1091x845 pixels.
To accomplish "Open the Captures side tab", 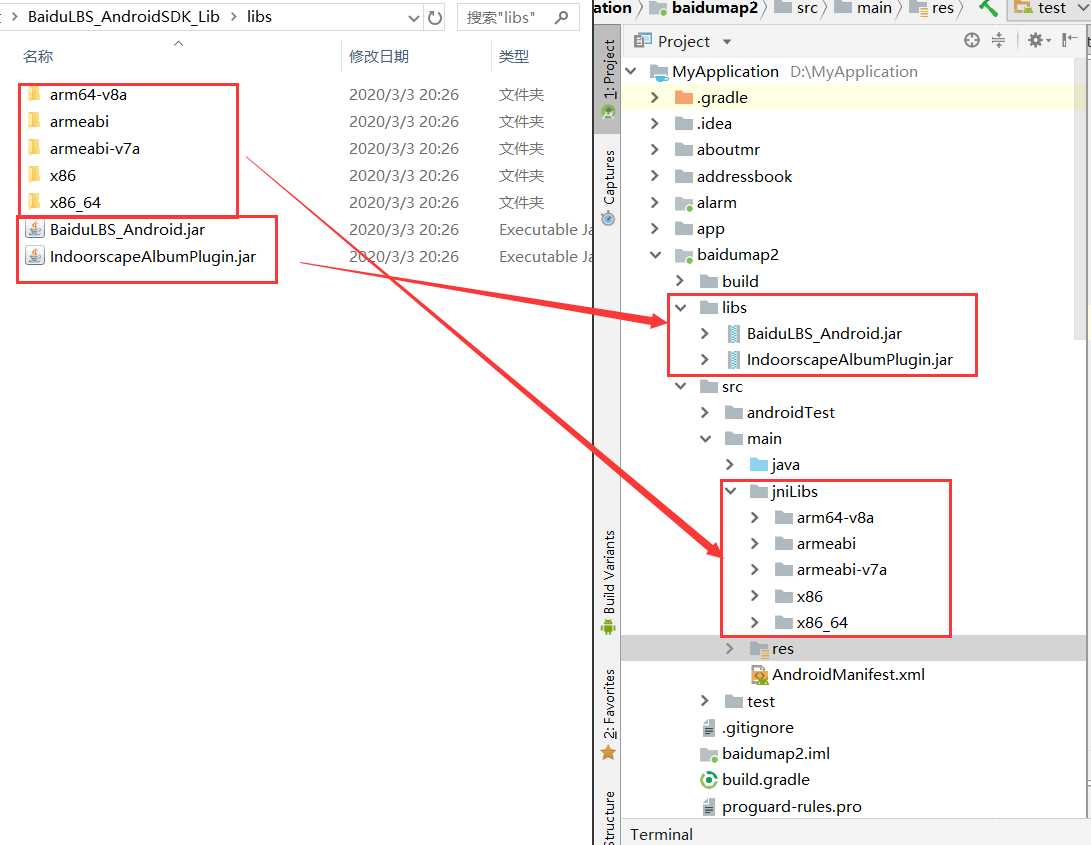I will pyautogui.click(x=609, y=187).
